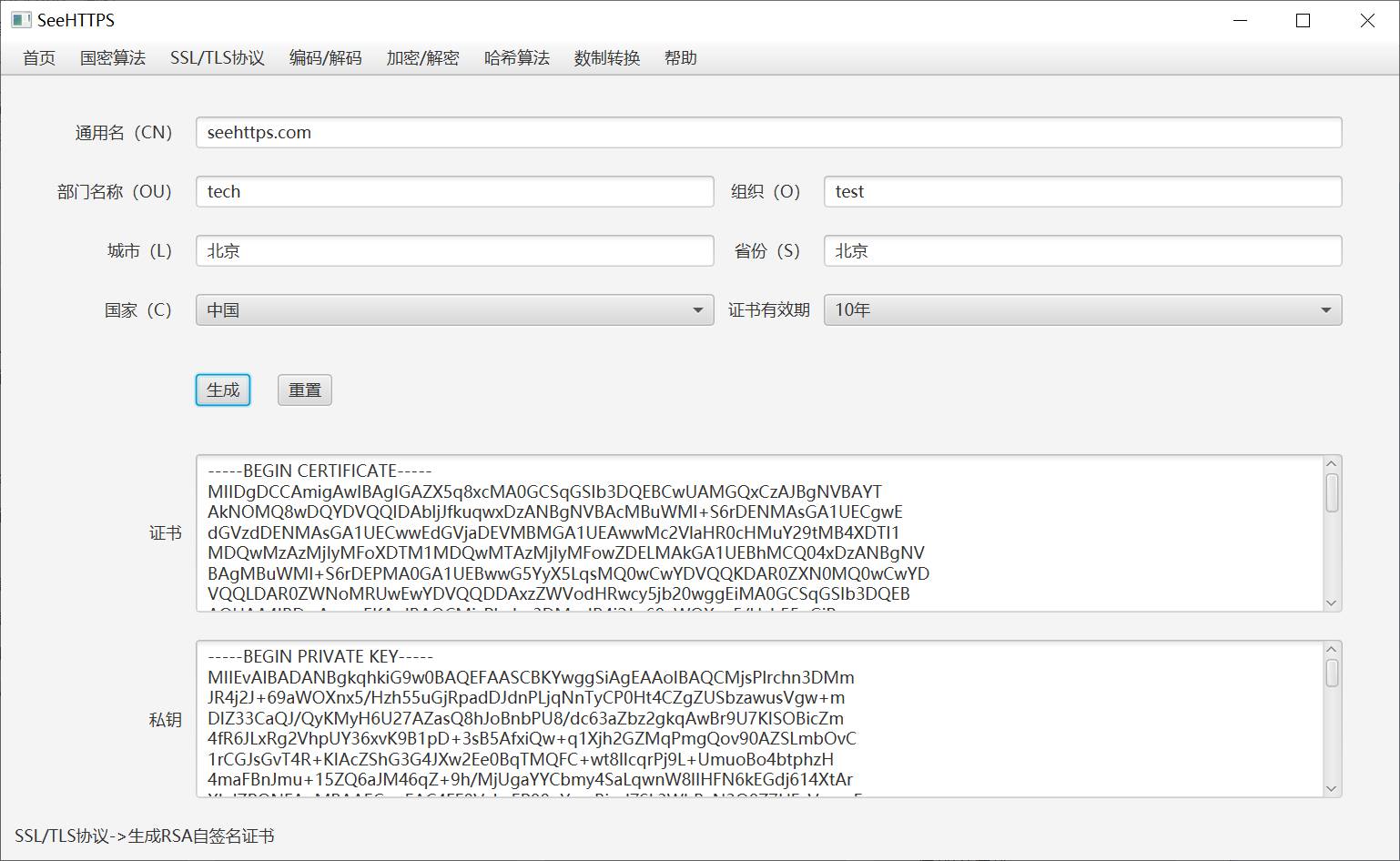Screen dimensions: 1400x861
Task: Click the 证书有效期 label
Action: click(x=769, y=309)
